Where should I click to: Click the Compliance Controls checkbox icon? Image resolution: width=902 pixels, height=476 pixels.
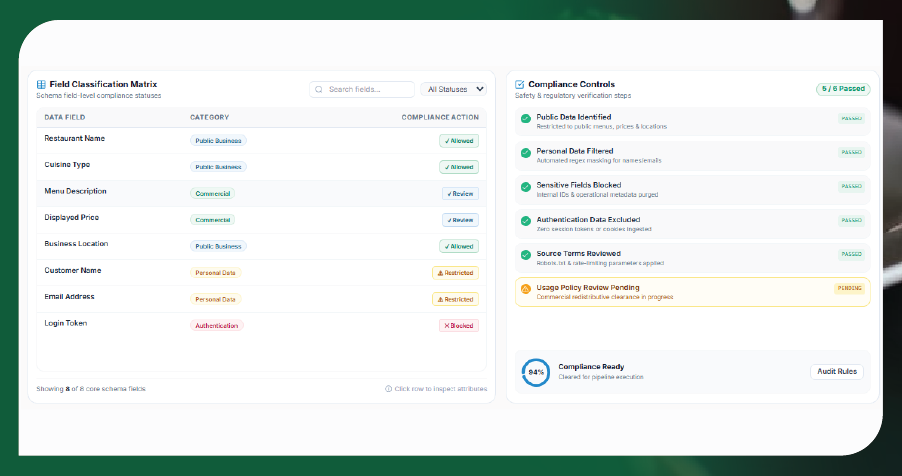(519, 85)
